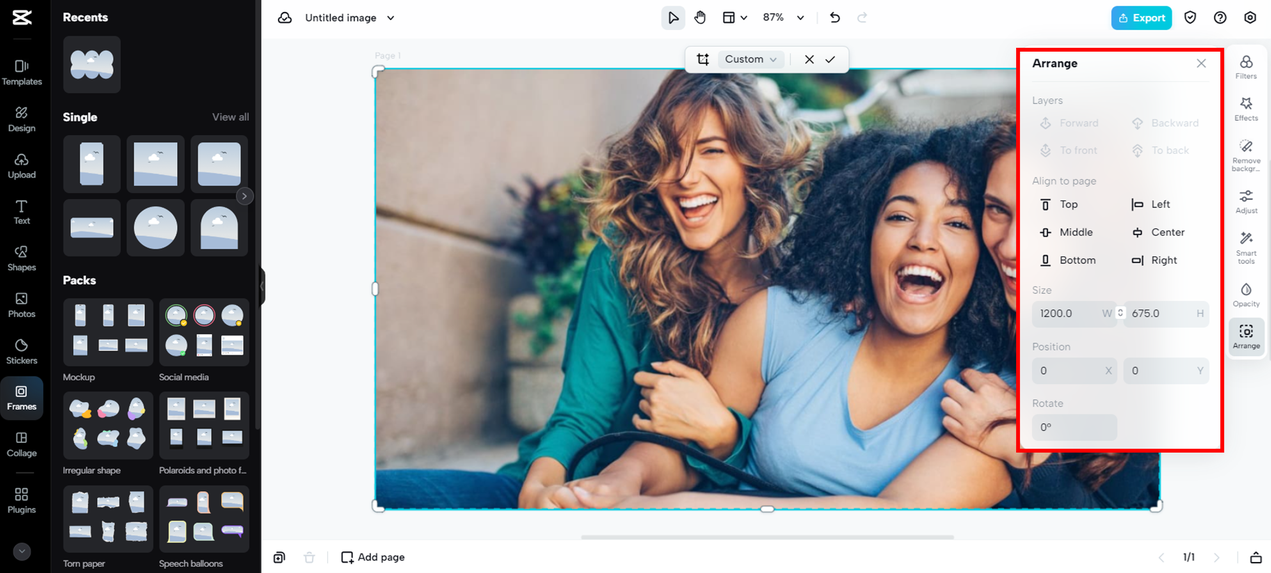Open the Effects tool
Viewport: 1271px width, 573px height.
click(x=1246, y=109)
